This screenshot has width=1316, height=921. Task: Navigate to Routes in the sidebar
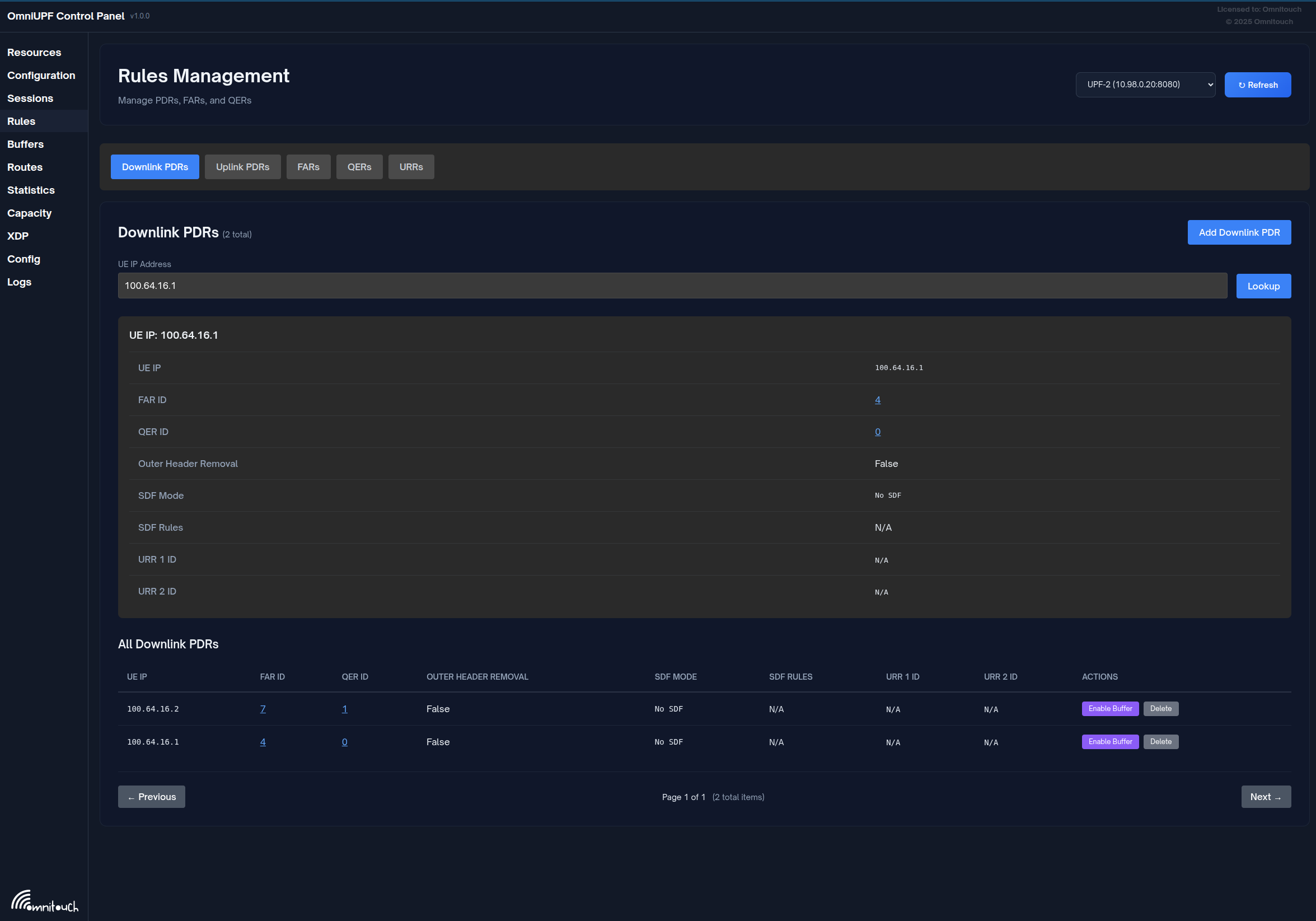point(25,167)
